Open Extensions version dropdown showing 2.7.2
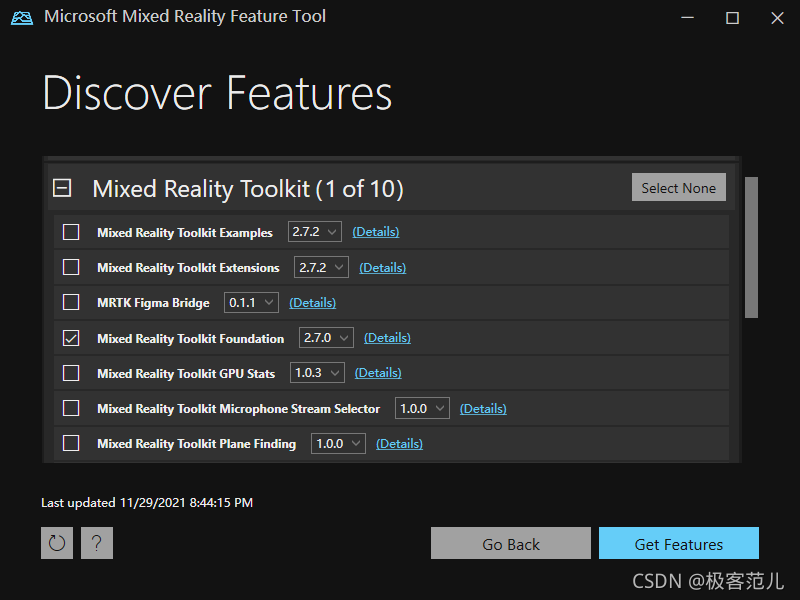The height and width of the screenshot is (600, 800). point(321,267)
